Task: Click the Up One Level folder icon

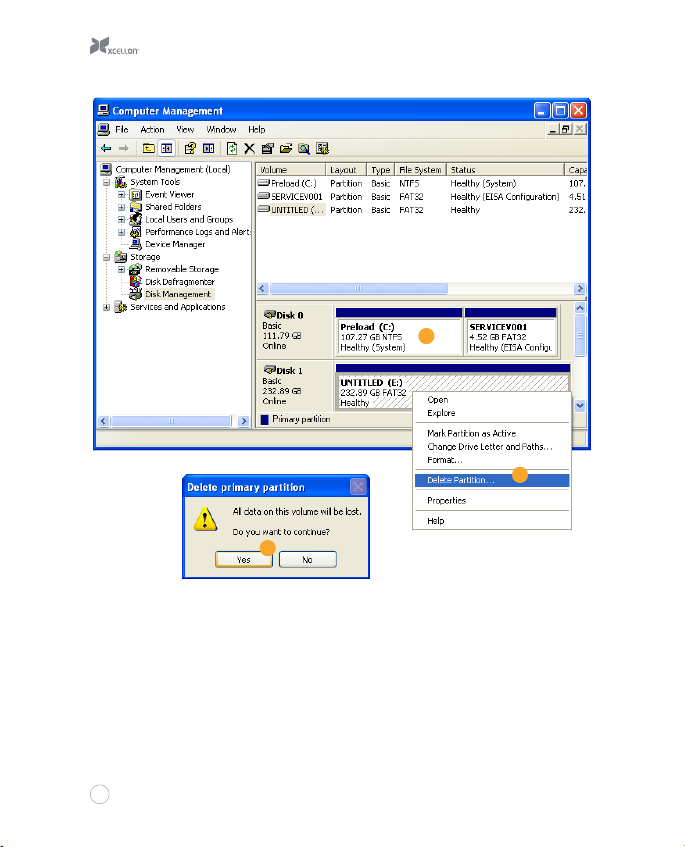Action: click(149, 148)
